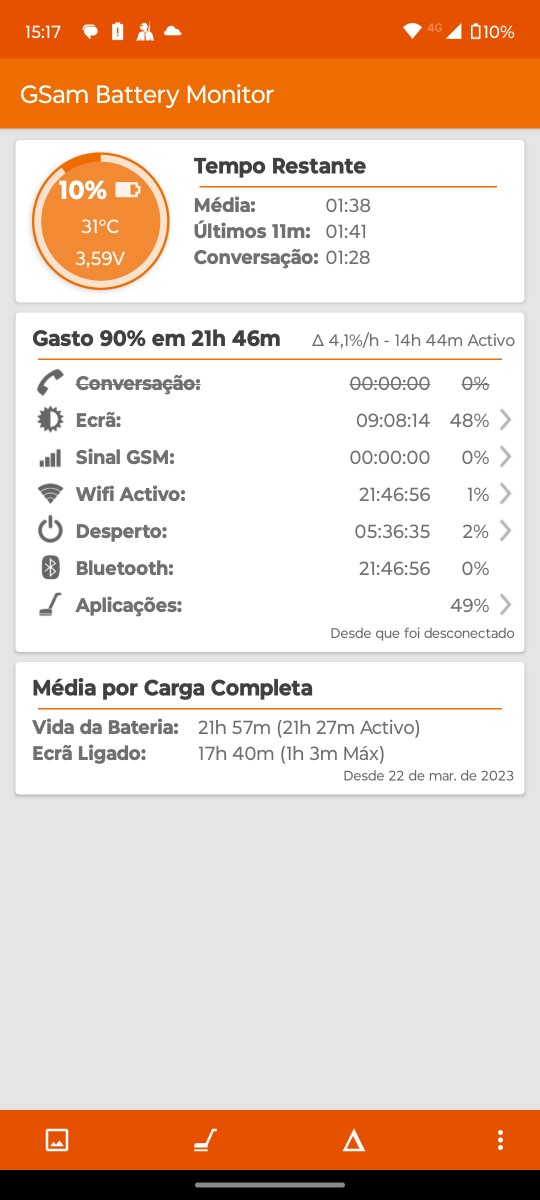Open the three-dot overflow menu

pyautogui.click(x=500, y=1140)
